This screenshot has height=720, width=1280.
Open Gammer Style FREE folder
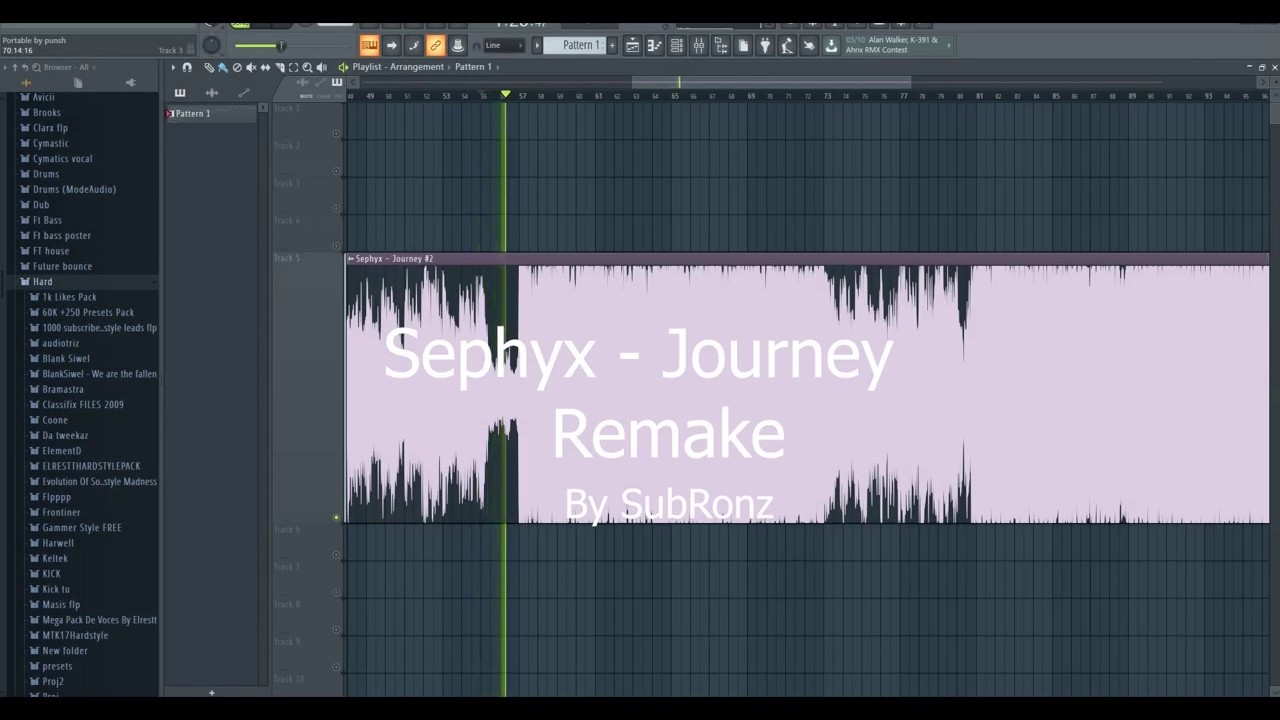(76, 528)
